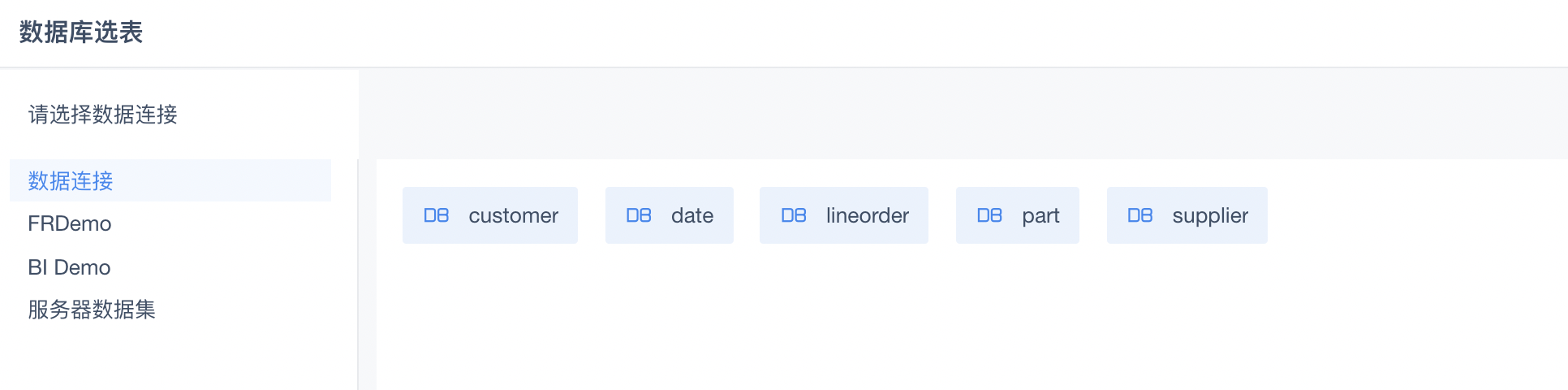Open the FRDemo data connection
The height and width of the screenshot is (390, 1568).
click(x=70, y=223)
